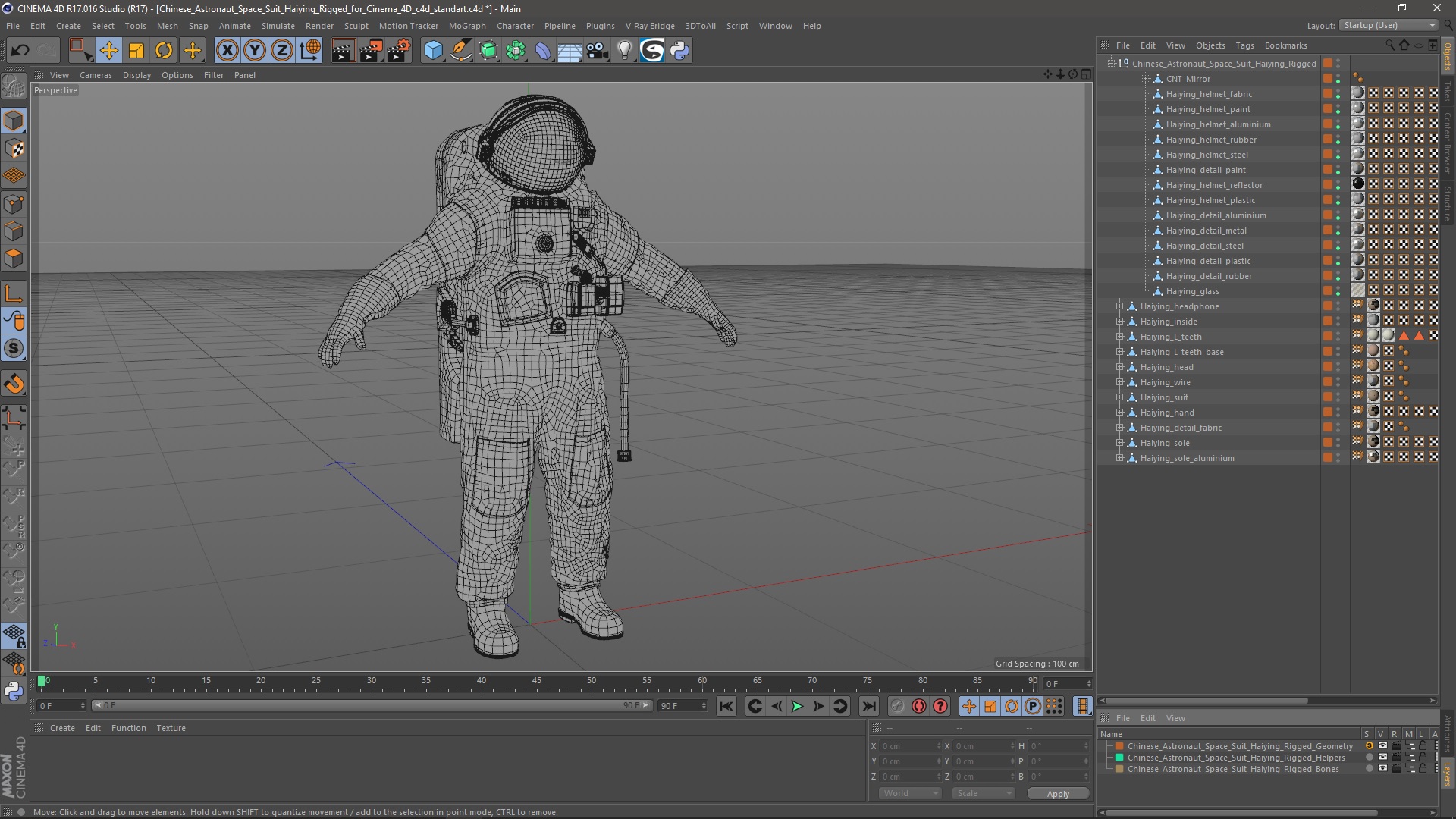Go to end of timeline

click(x=869, y=706)
